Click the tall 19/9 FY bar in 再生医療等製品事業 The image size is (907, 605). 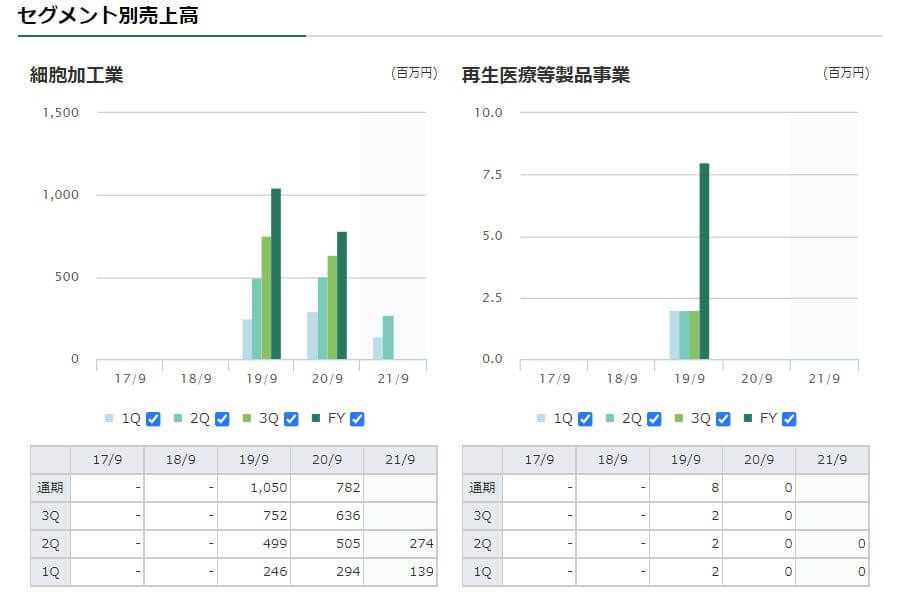click(704, 261)
